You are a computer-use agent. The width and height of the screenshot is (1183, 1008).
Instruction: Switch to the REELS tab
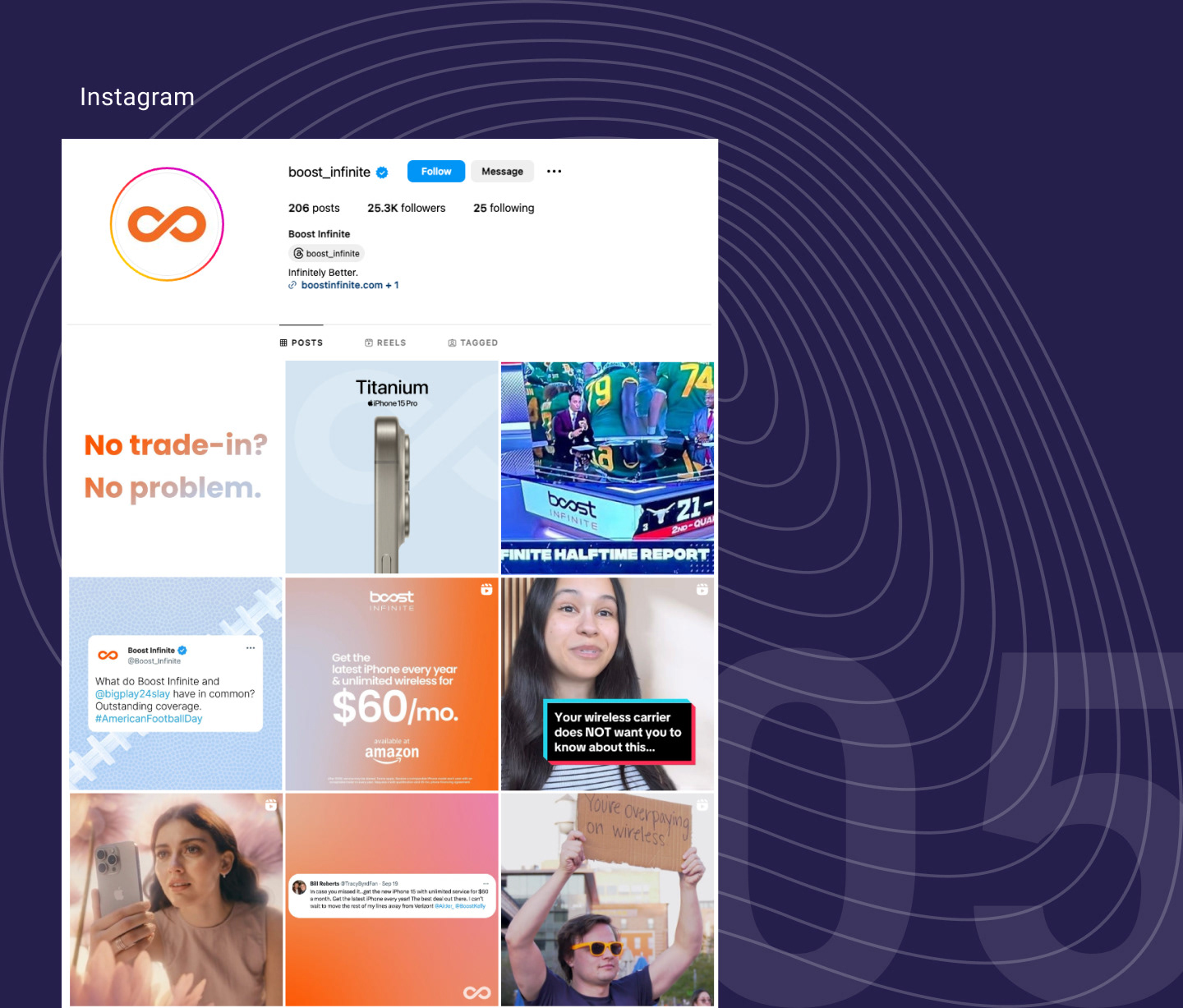pyautogui.click(x=385, y=343)
